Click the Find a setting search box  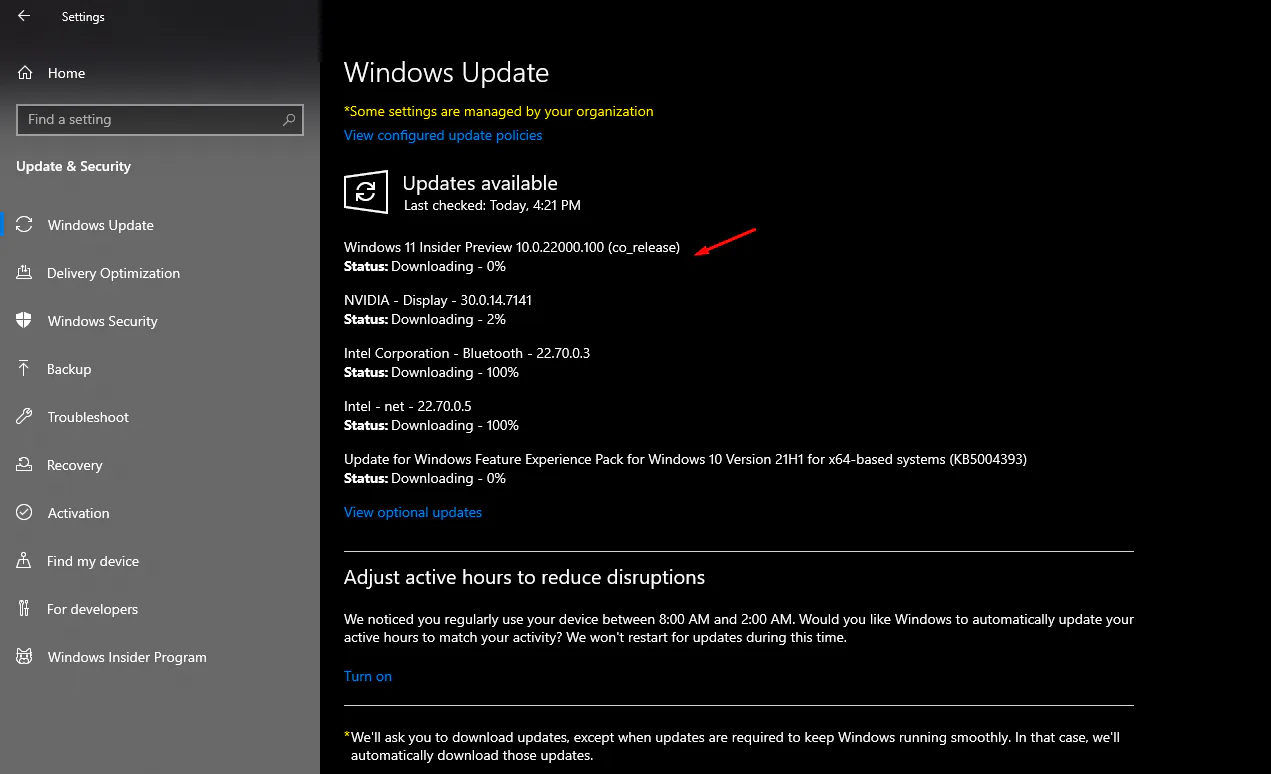pos(160,120)
